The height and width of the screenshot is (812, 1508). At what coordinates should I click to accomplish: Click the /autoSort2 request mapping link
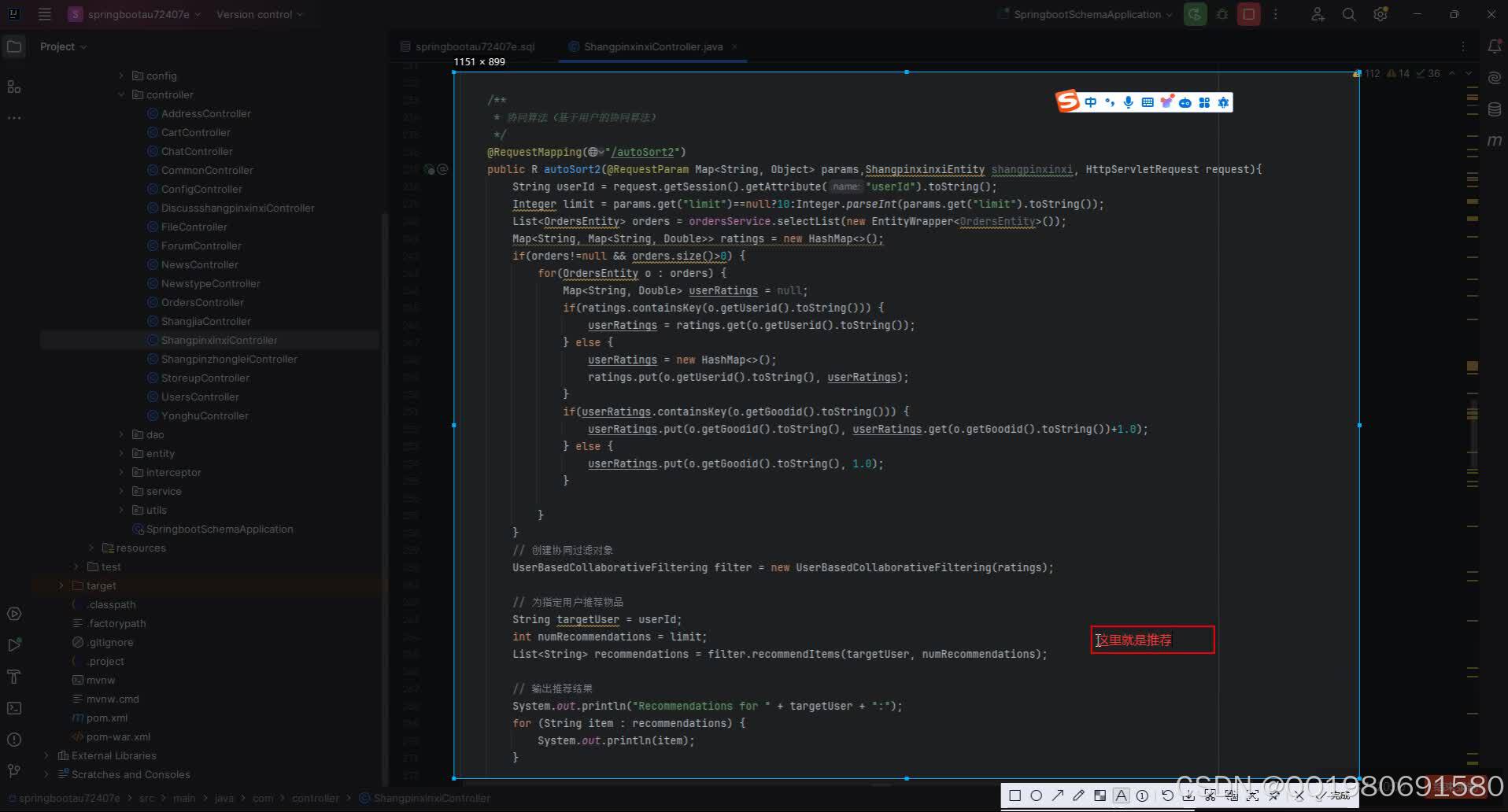point(645,152)
